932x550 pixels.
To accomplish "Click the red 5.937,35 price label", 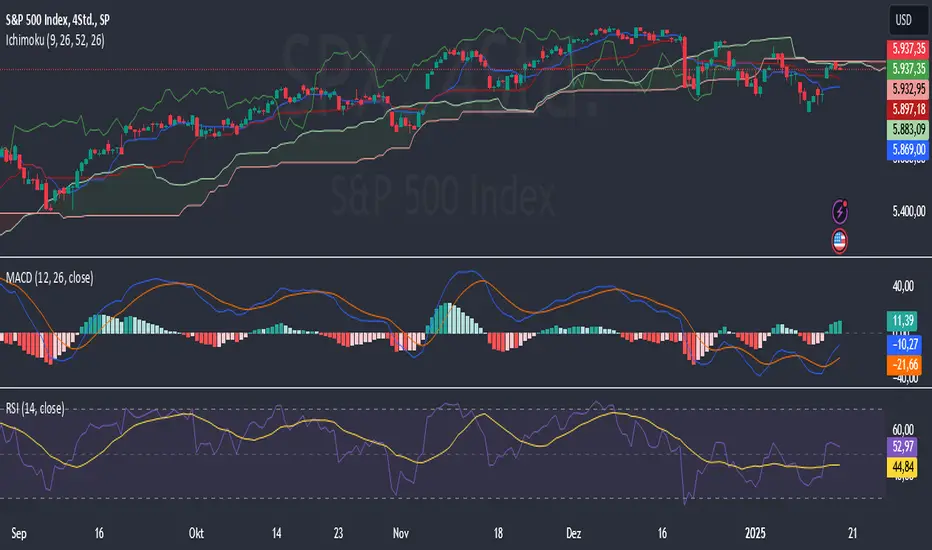I will tap(908, 48).
